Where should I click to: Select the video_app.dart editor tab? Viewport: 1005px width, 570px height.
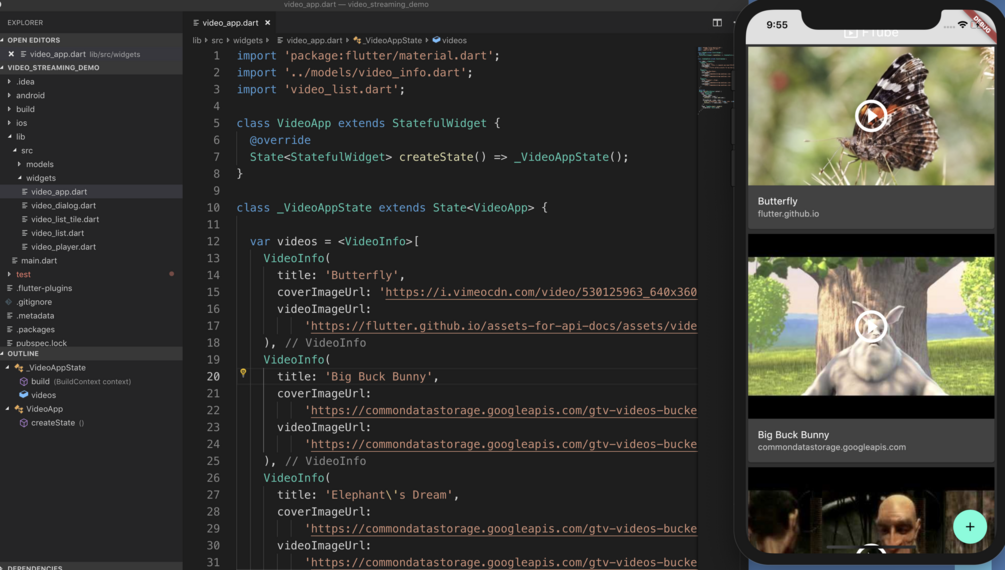pyautogui.click(x=231, y=22)
